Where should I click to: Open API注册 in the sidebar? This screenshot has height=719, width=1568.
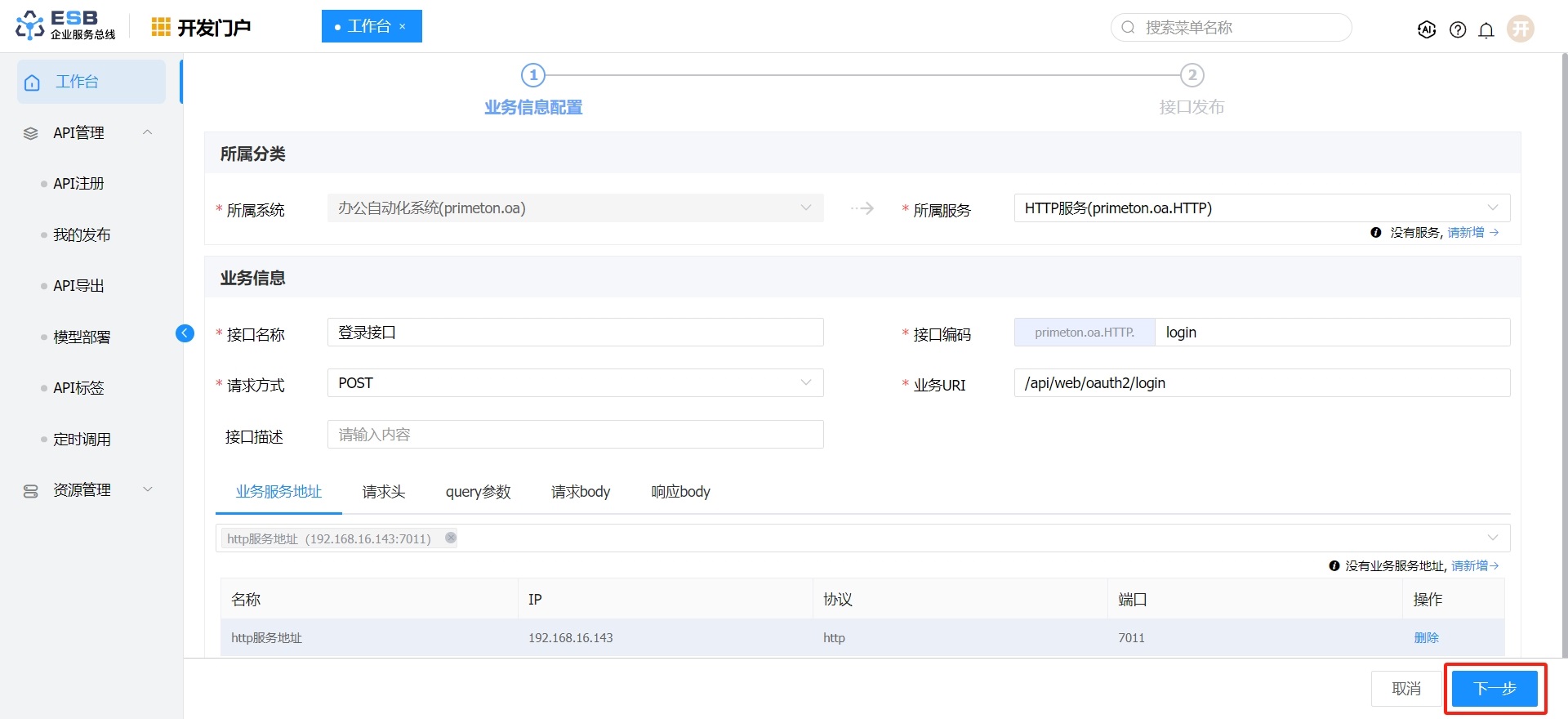click(78, 184)
